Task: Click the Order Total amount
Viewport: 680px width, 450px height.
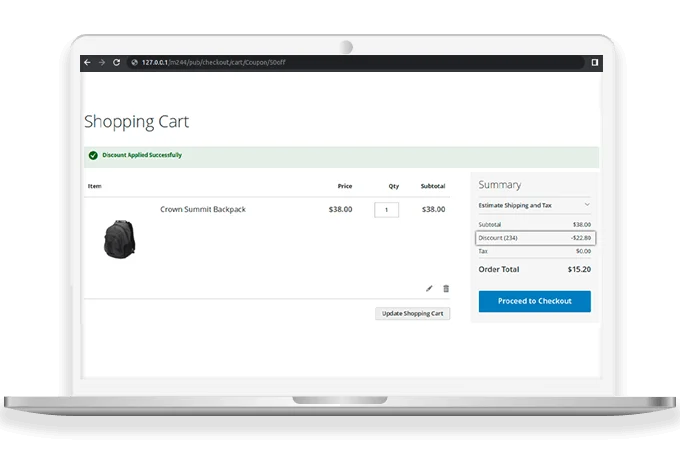Action: (578, 269)
